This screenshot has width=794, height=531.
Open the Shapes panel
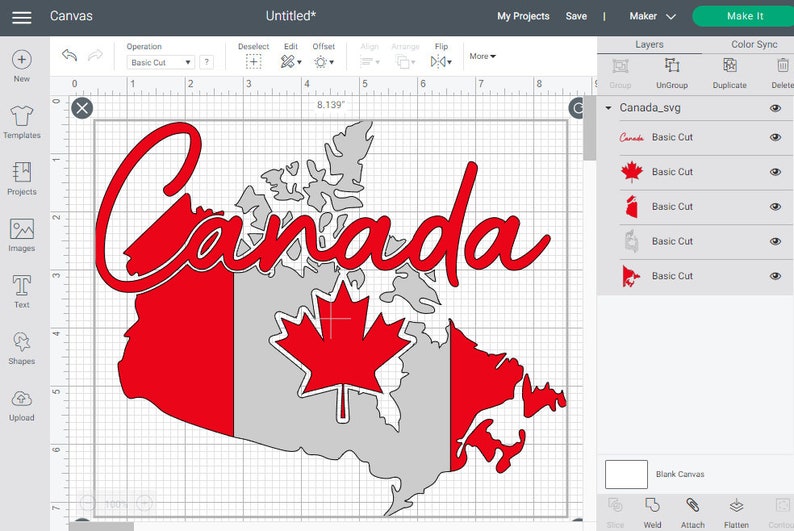(22, 348)
